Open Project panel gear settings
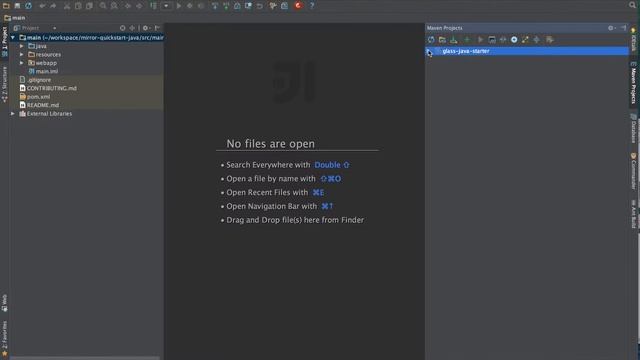Viewport: 640px width, 360px height. tap(146, 28)
